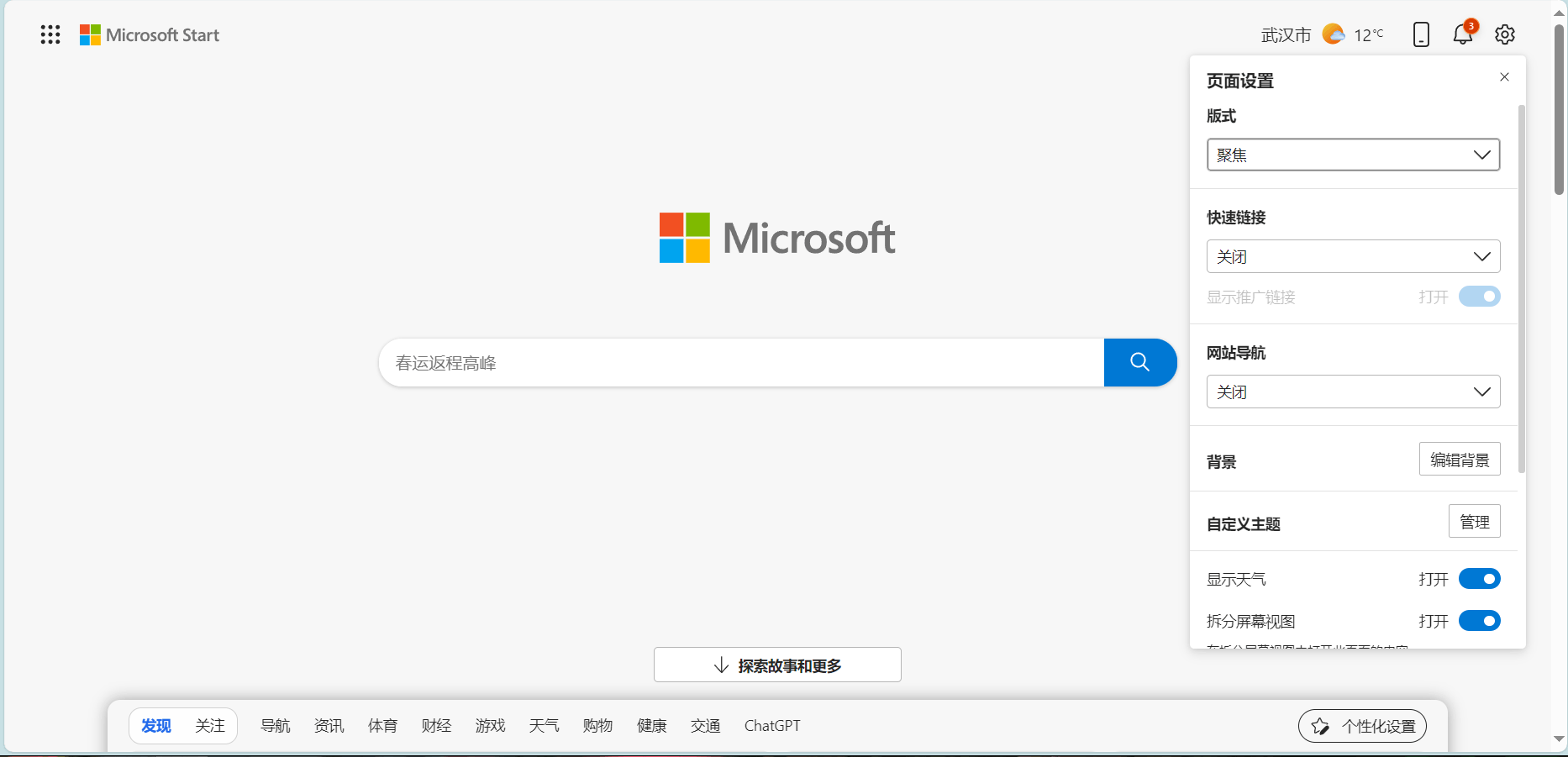Image resolution: width=1568 pixels, height=757 pixels.
Task: Click the settings panel scrollbar thumb
Action: (x=1521, y=288)
